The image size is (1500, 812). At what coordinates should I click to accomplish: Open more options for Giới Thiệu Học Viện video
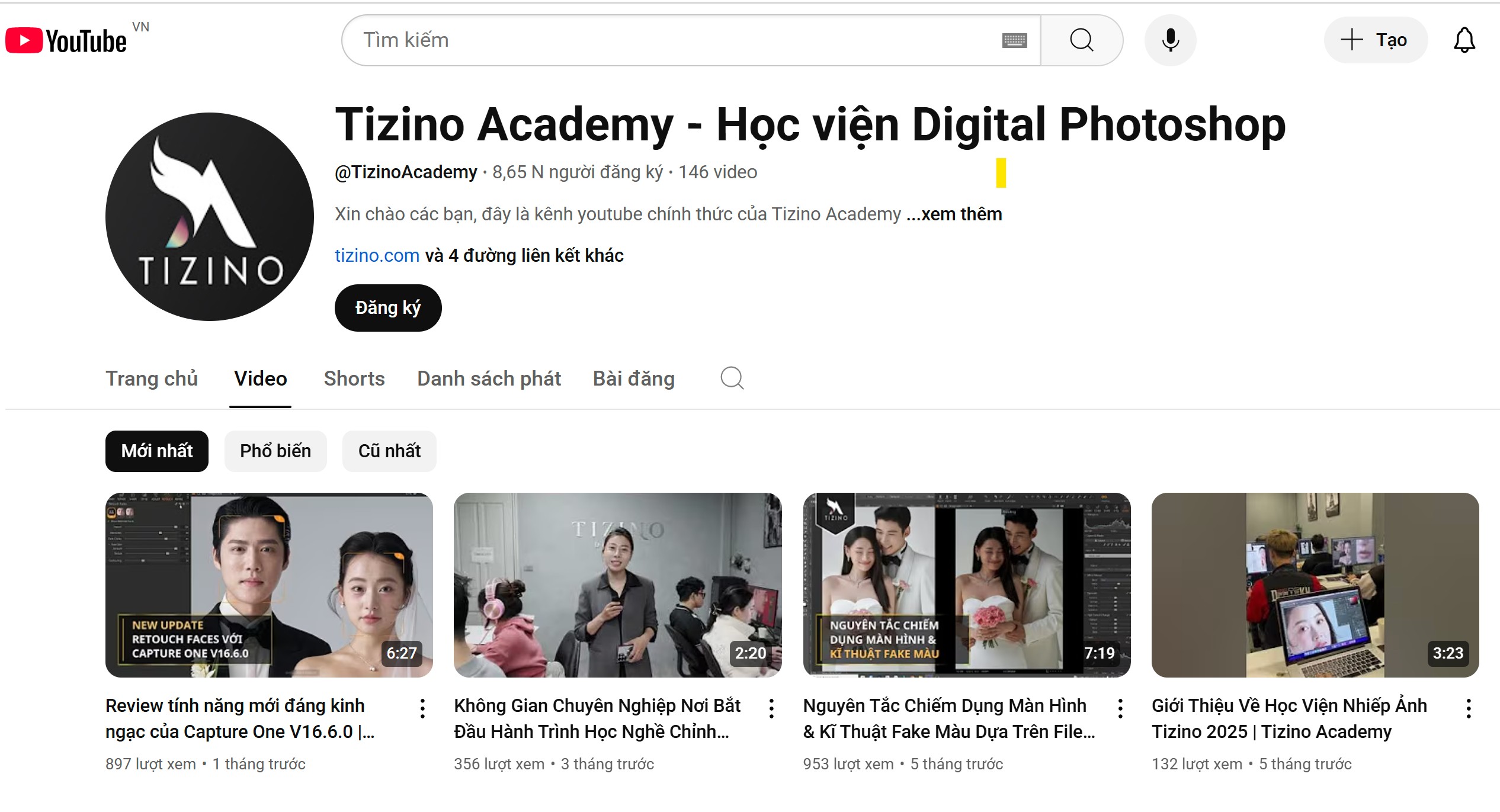1469,708
